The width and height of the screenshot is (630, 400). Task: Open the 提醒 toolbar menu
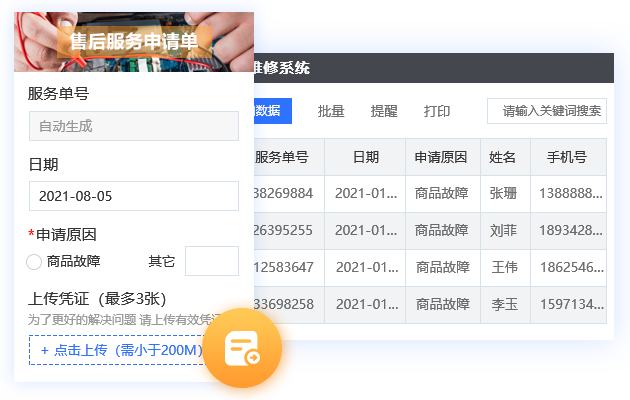384,111
